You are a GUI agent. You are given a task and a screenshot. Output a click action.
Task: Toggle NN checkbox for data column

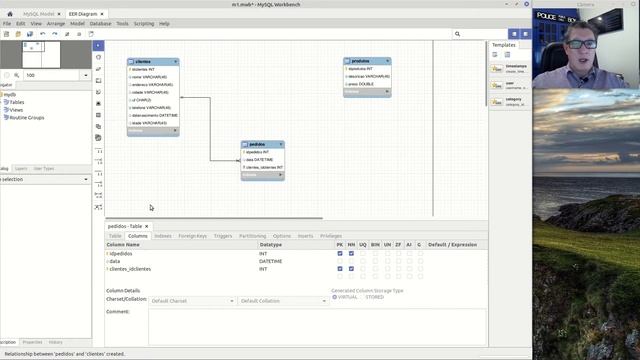point(351,261)
